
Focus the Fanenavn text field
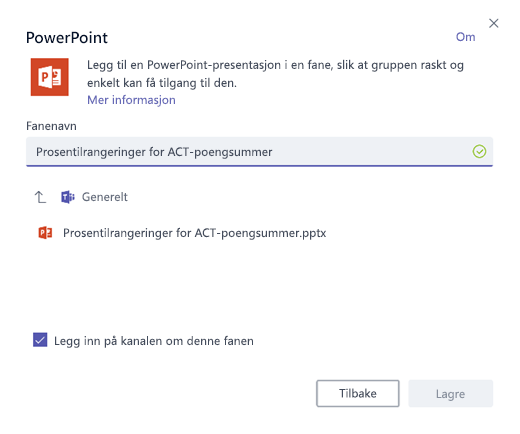point(259,152)
